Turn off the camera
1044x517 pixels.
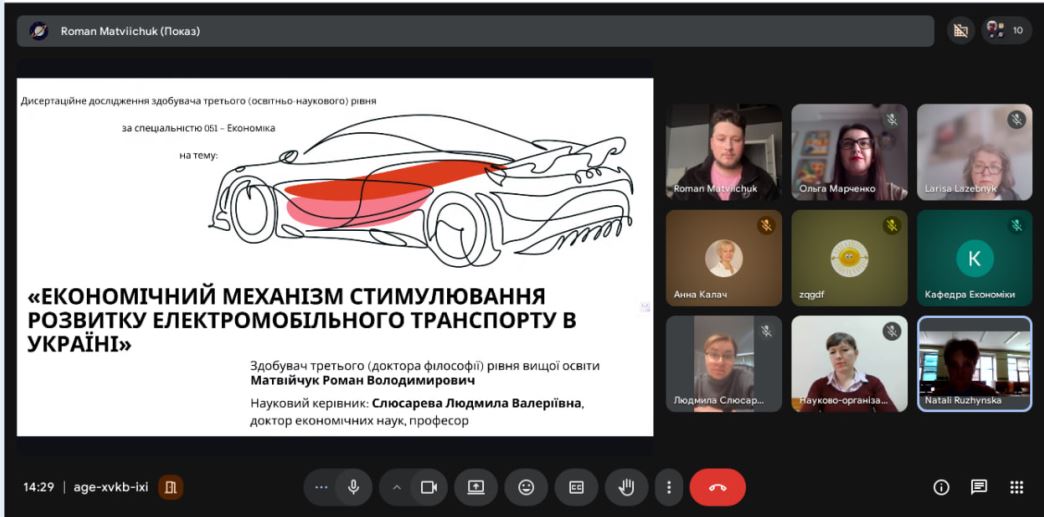[429, 487]
